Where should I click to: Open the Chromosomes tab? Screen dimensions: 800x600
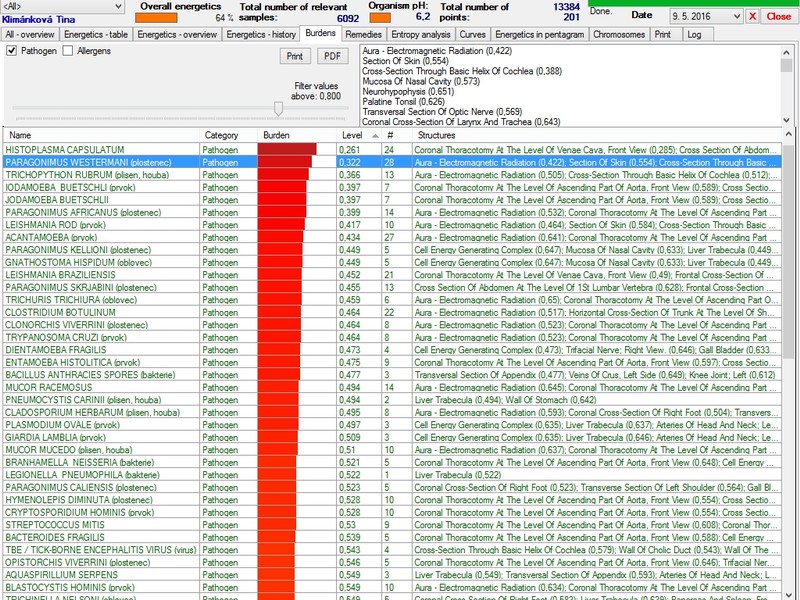tap(619, 34)
